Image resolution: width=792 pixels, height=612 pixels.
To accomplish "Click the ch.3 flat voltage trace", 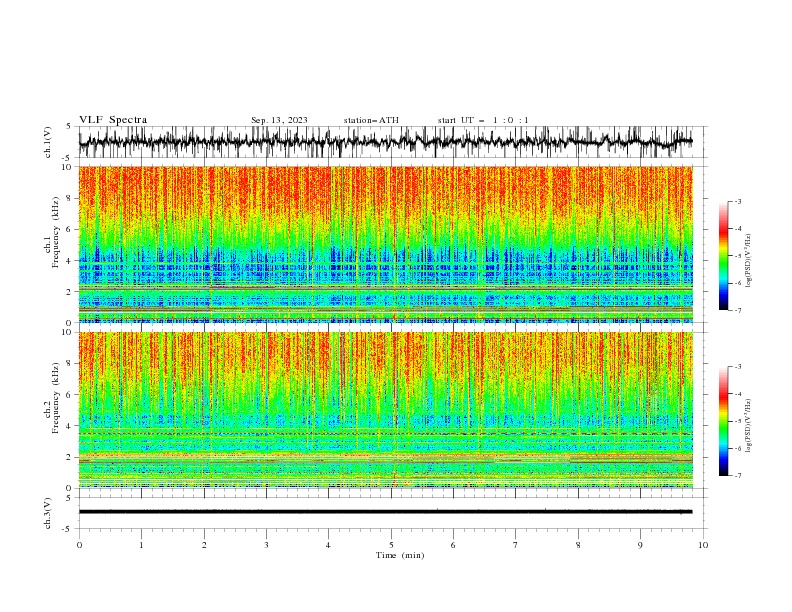I will pyautogui.click(x=385, y=512).
